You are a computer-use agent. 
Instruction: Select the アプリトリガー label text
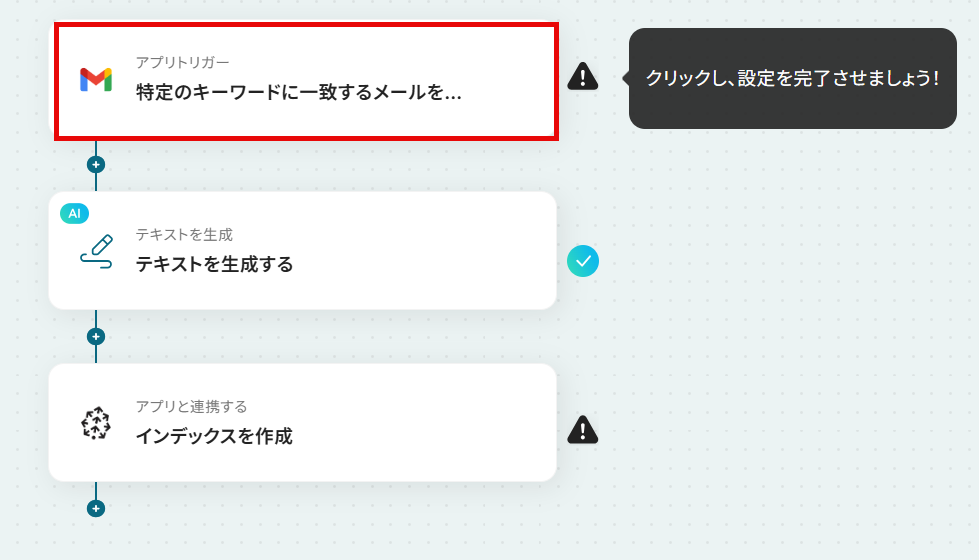182,62
